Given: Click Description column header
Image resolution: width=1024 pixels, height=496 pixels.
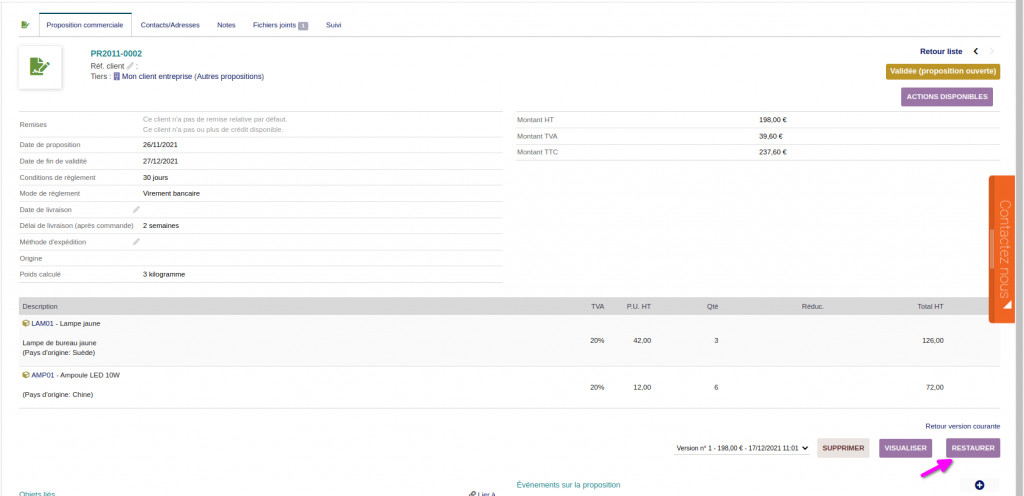Looking at the screenshot, I should [x=40, y=306].
